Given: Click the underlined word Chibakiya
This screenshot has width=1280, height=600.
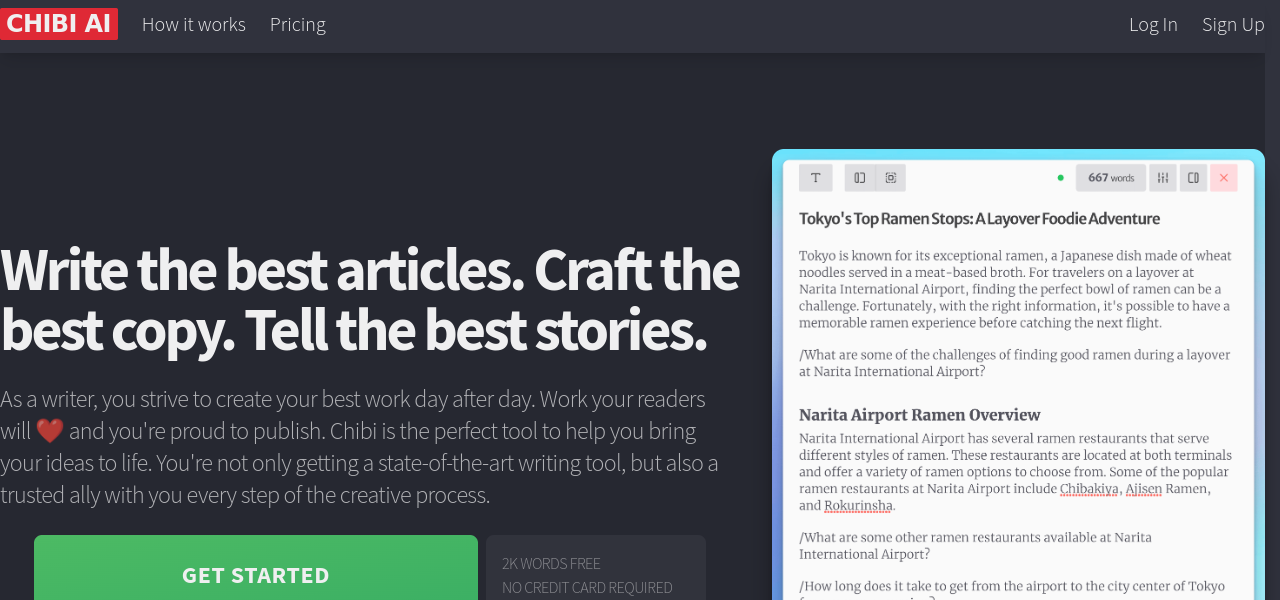Looking at the screenshot, I should tap(1089, 489).
